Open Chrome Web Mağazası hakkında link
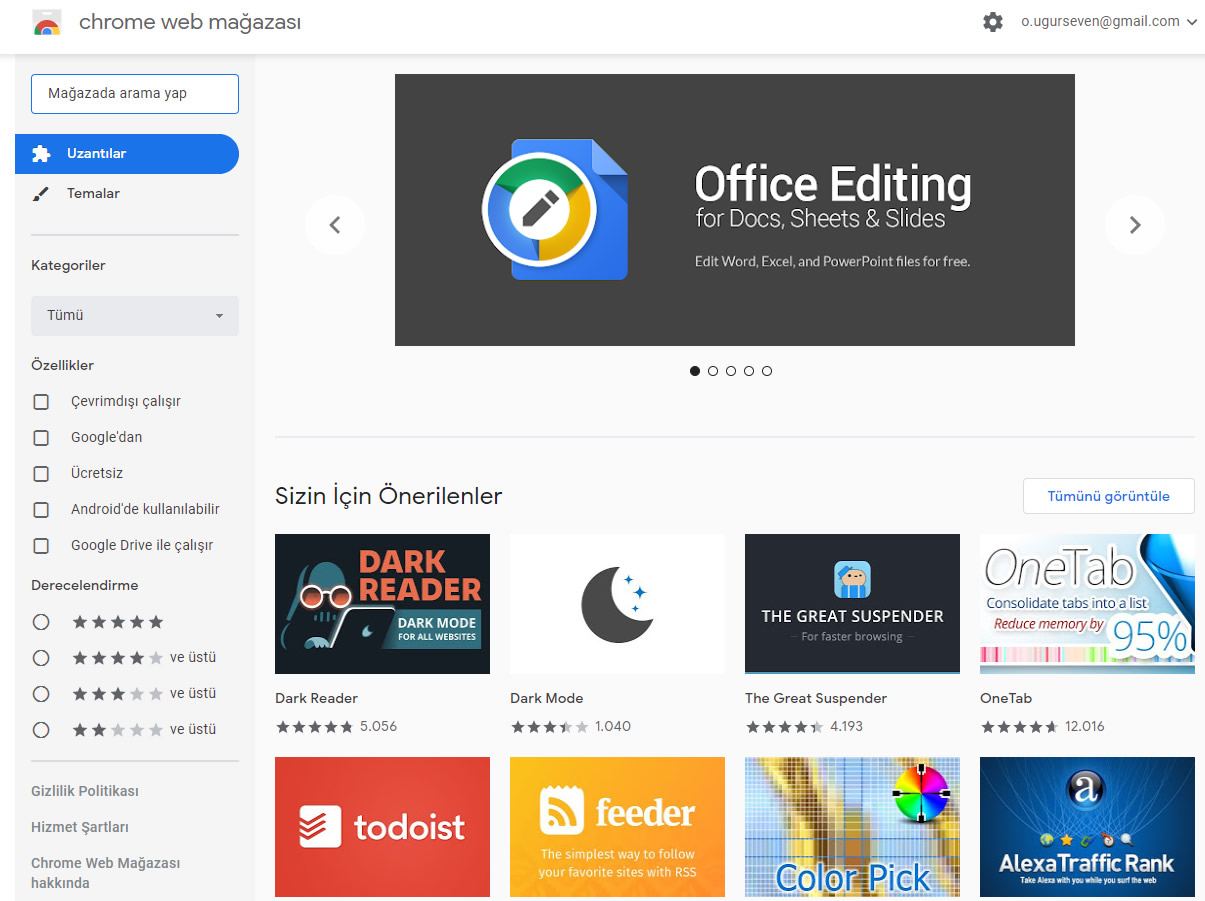 (x=105, y=873)
